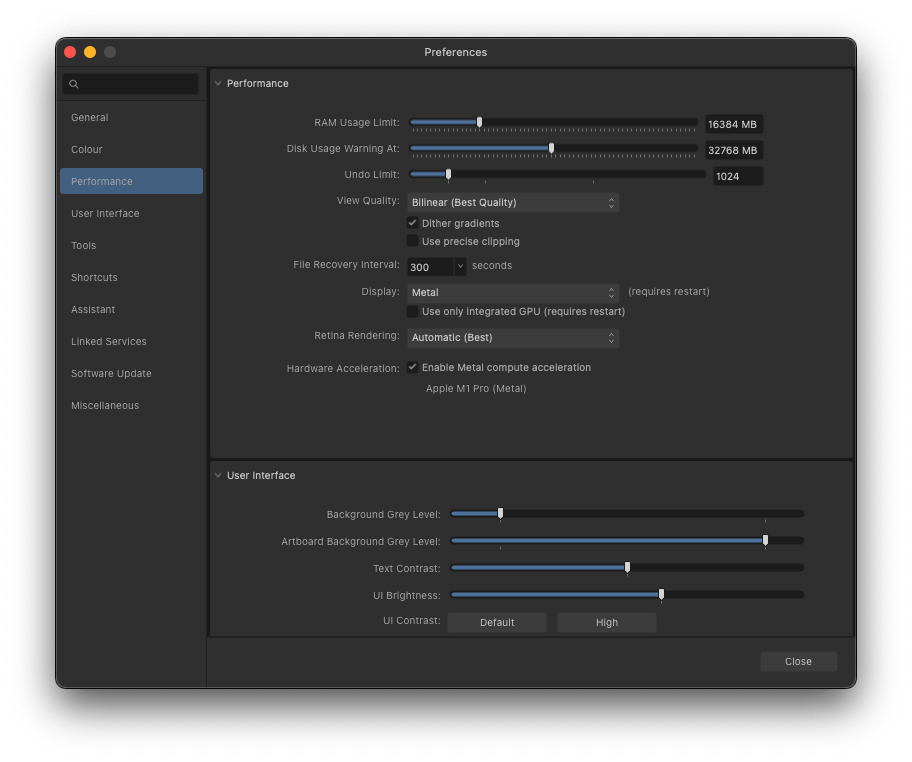Enable Use precise clipping checkbox
The image size is (912, 762).
(412, 241)
